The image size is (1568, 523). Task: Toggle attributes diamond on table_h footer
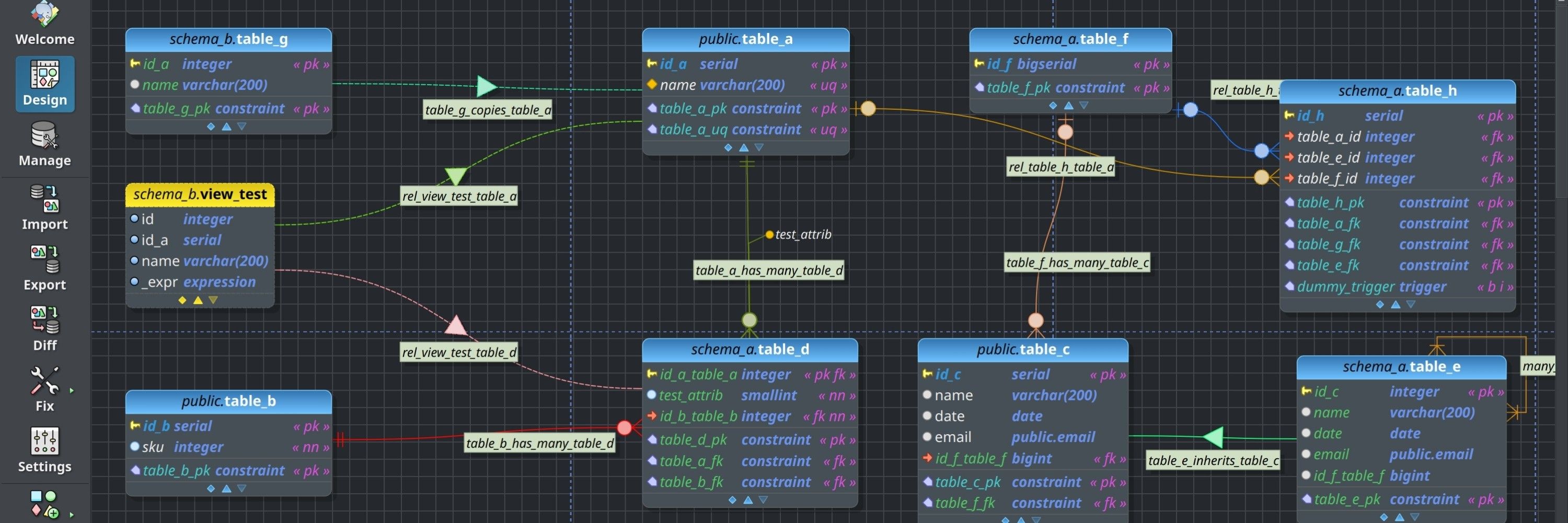[1380, 305]
